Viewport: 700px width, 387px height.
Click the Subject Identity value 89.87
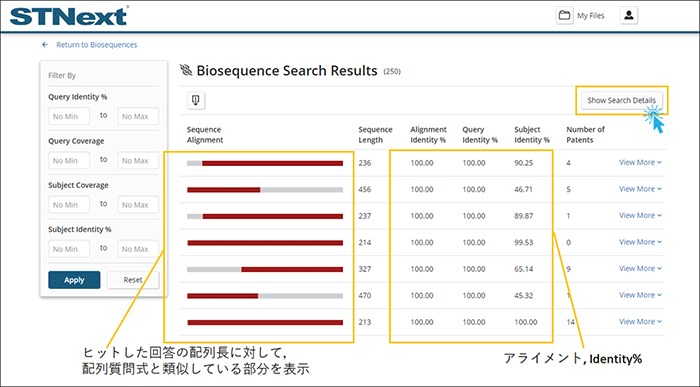point(524,216)
